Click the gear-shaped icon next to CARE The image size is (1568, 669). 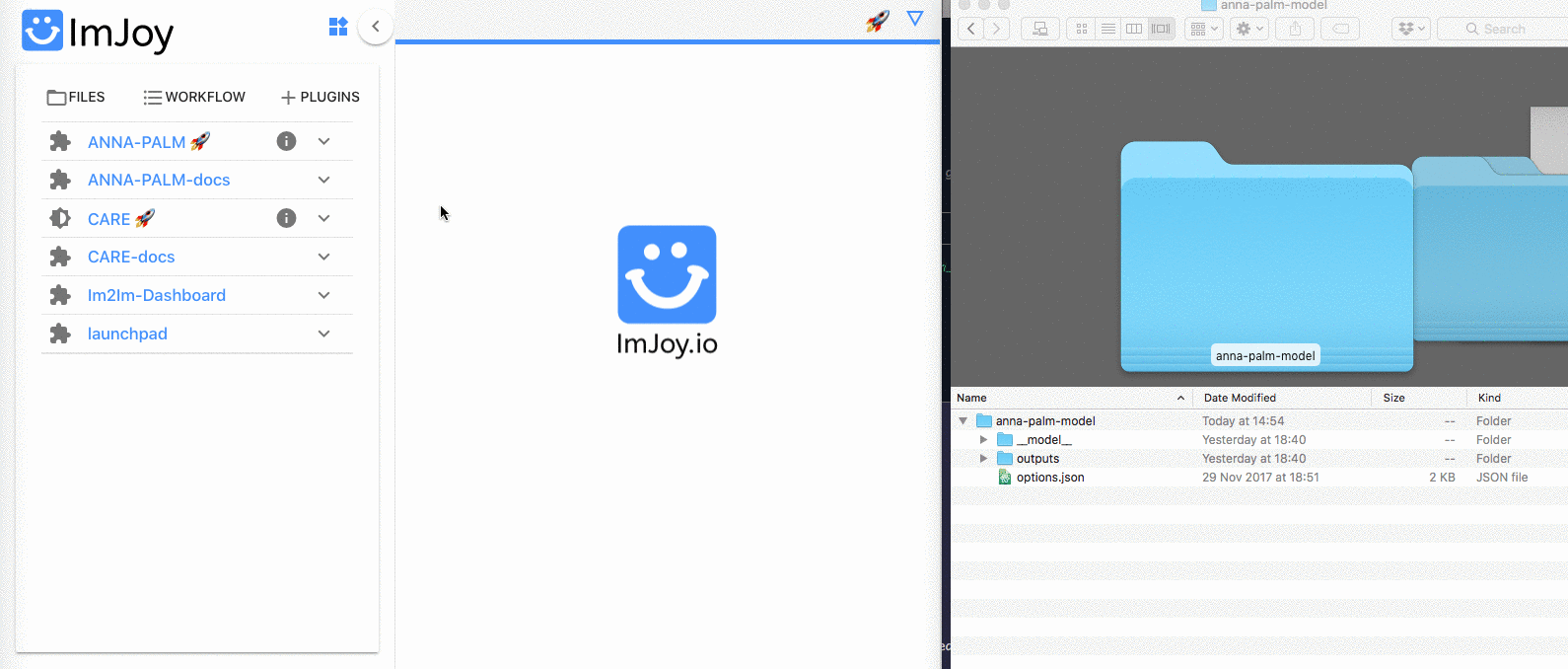[x=60, y=218]
